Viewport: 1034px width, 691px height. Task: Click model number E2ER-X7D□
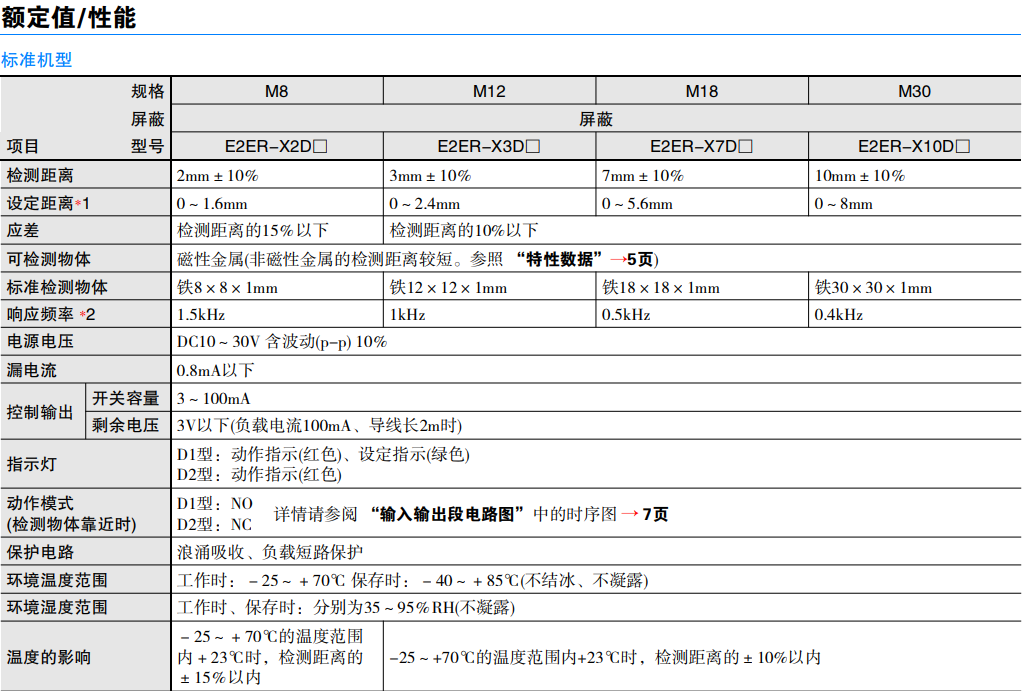(702, 146)
